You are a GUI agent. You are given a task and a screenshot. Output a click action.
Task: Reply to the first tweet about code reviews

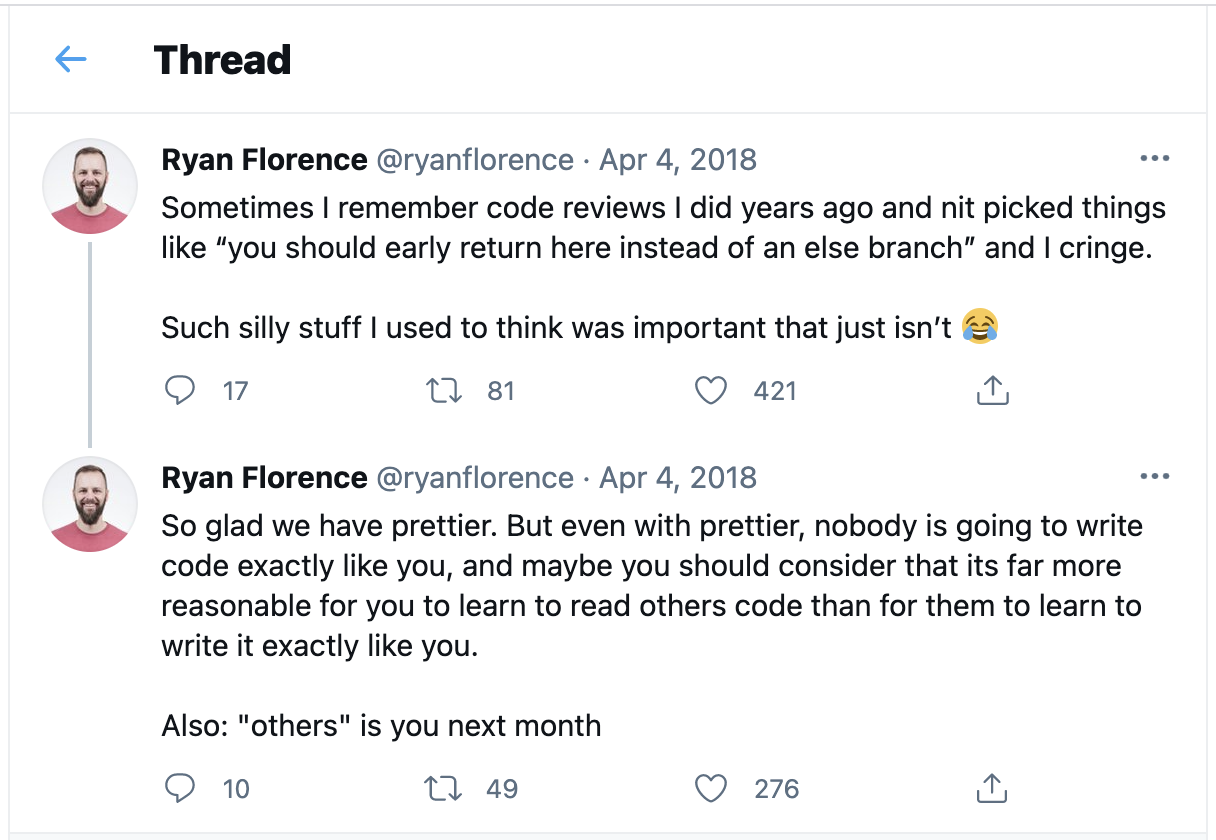[180, 390]
